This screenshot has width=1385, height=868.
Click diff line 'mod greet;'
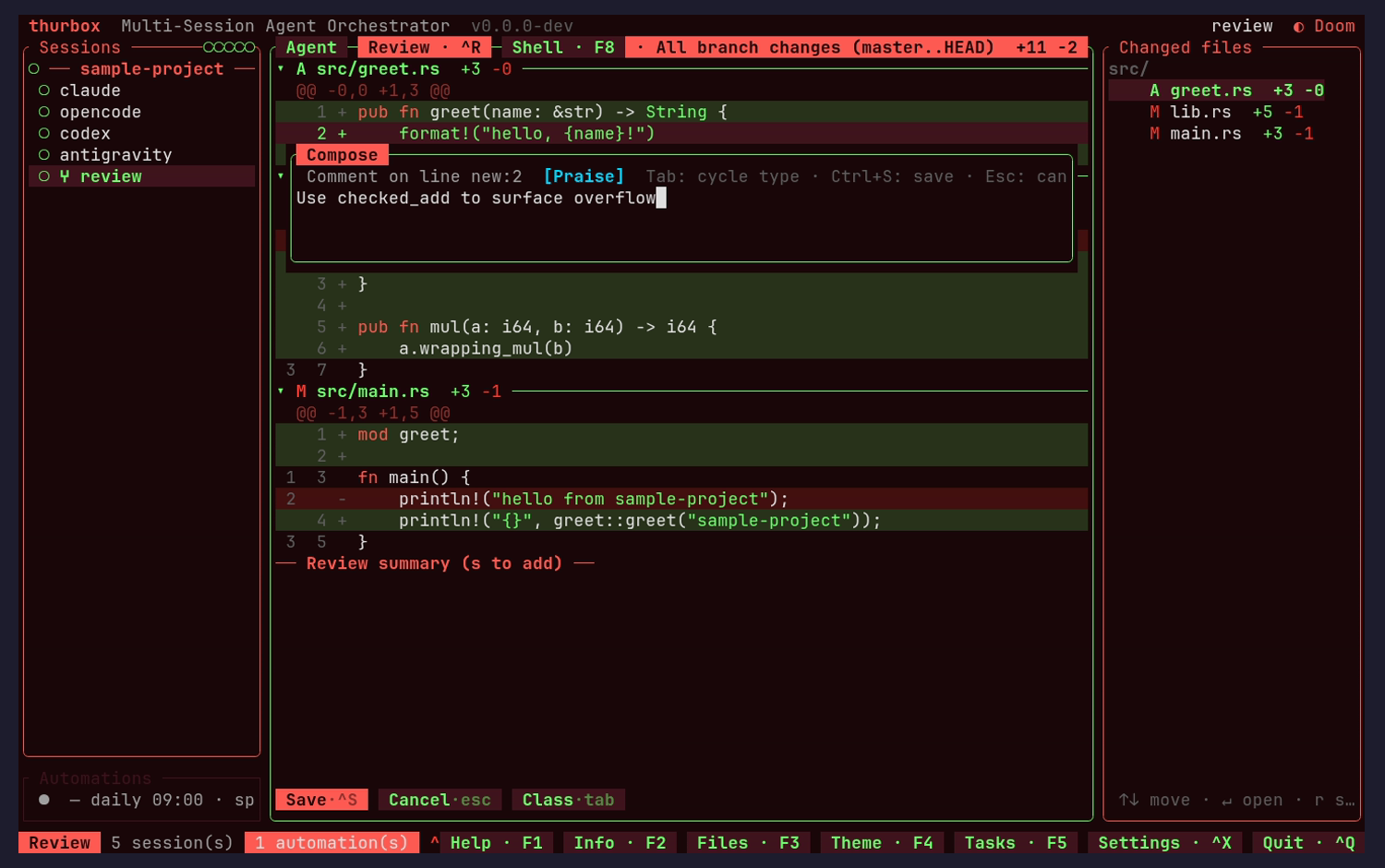tap(681, 434)
